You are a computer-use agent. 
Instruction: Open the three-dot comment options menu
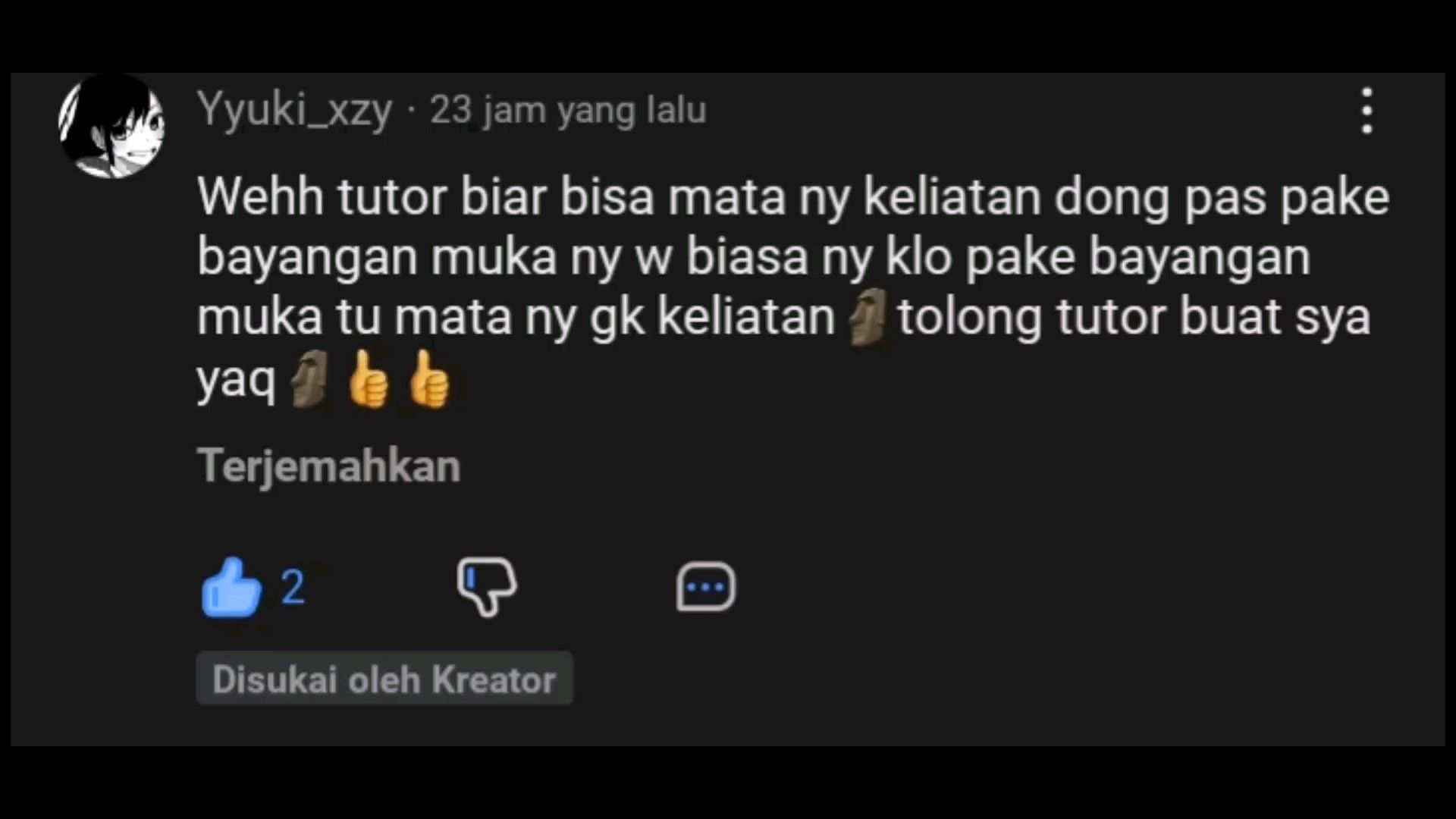click(1367, 111)
